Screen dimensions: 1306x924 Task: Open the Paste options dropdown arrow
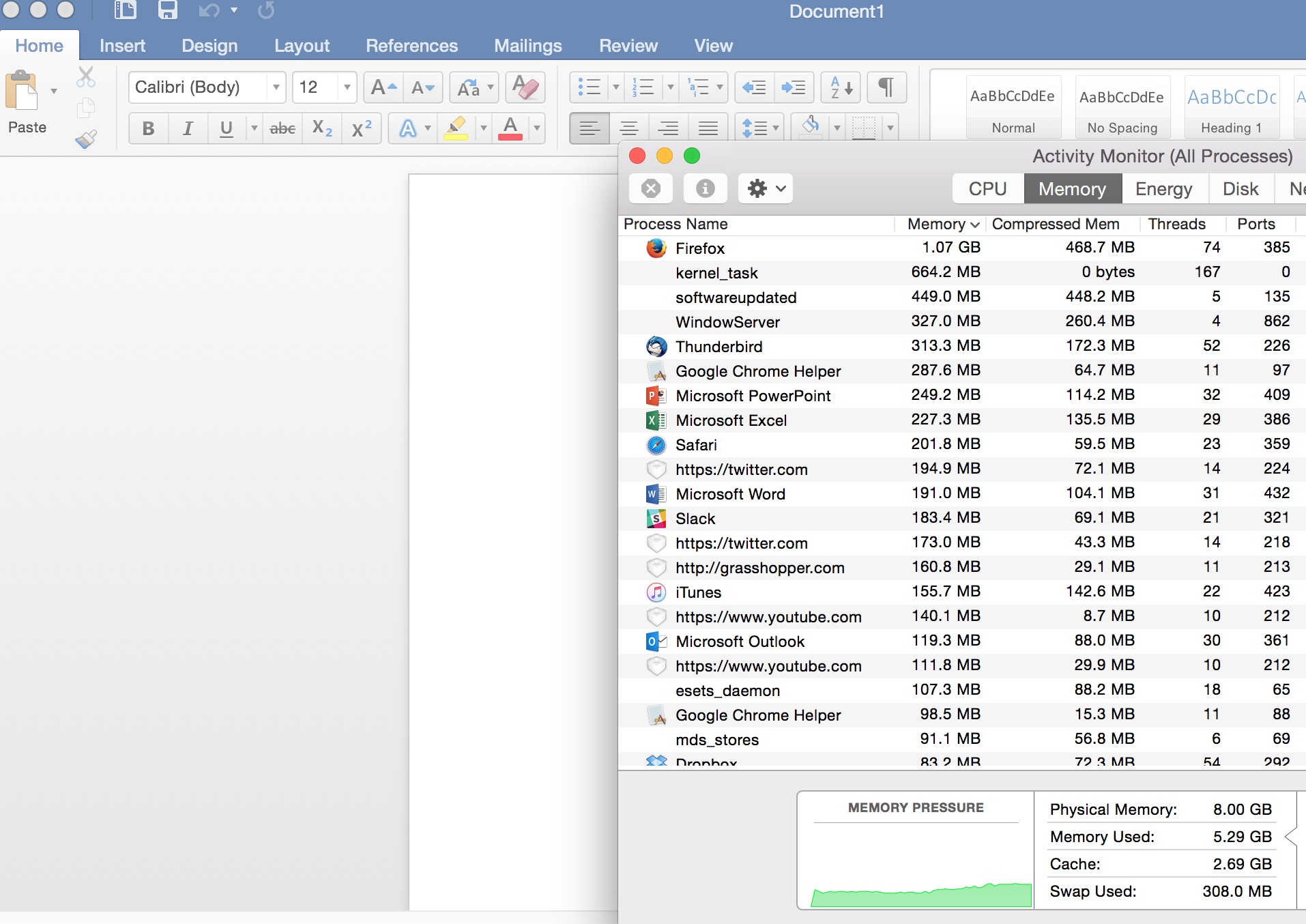[53, 91]
